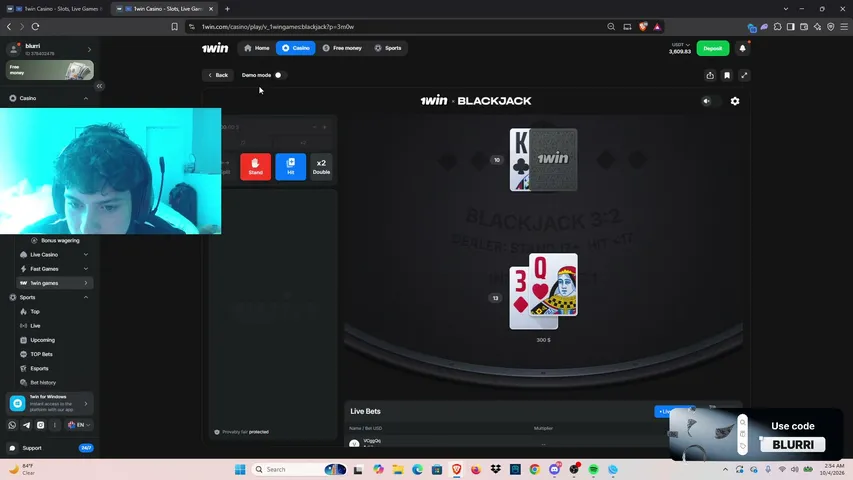Bookmark this game as favorite
Image resolution: width=853 pixels, height=480 pixels.
[727, 76]
